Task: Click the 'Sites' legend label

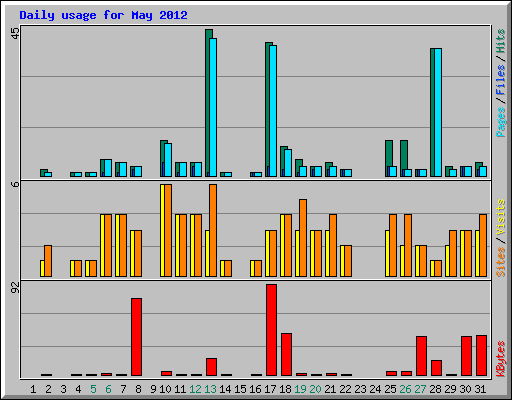Action: pyautogui.click(x=500, y=262)
